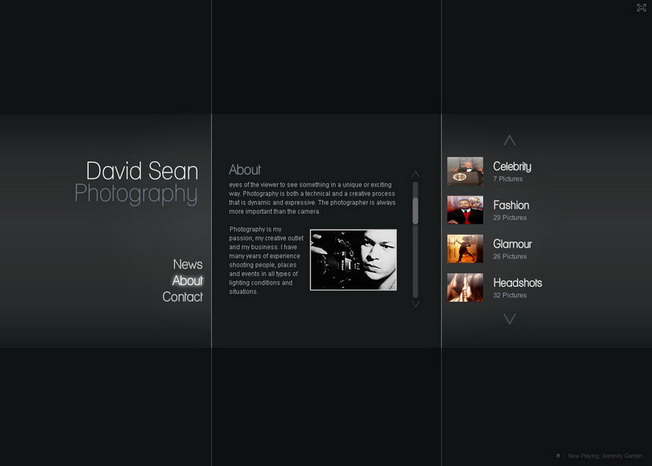Viewport: 652px width, 466px height.
Task: Open the Celebrity gallery thumbnail
Action: coord(465,171)
